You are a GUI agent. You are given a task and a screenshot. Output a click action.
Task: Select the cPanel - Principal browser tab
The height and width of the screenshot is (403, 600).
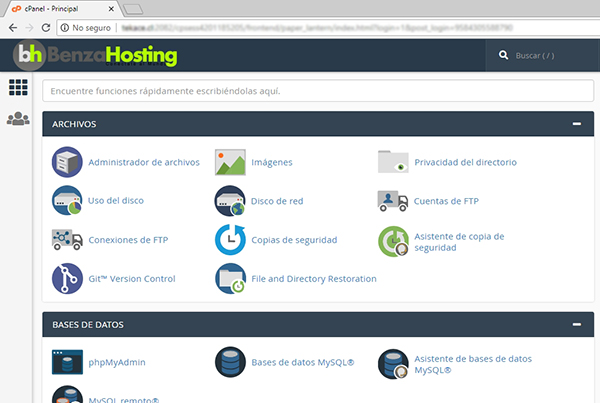[x=61, y=8]
